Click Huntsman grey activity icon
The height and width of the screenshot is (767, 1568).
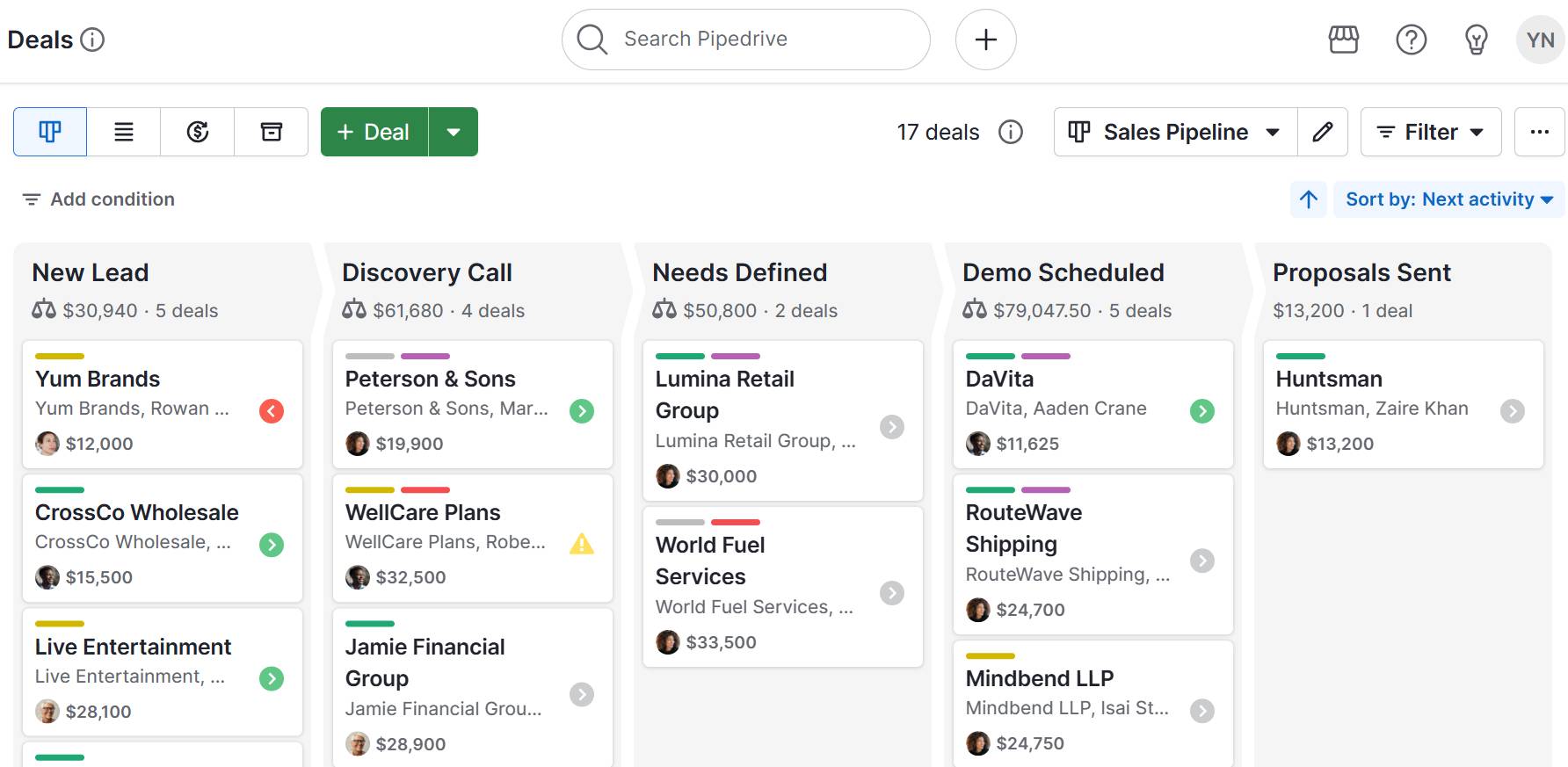(1513, 411)
